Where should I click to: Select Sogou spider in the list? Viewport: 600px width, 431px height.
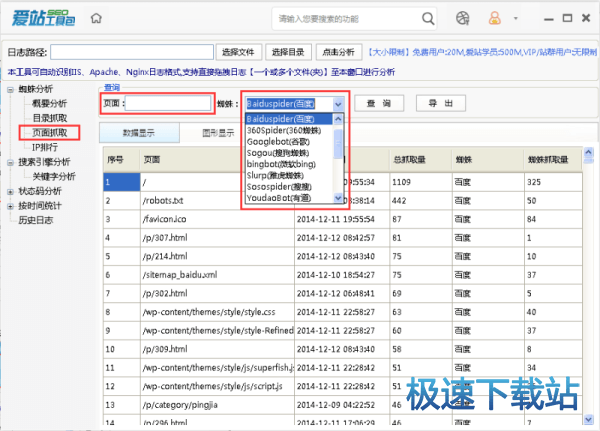[x=289, y=153]
